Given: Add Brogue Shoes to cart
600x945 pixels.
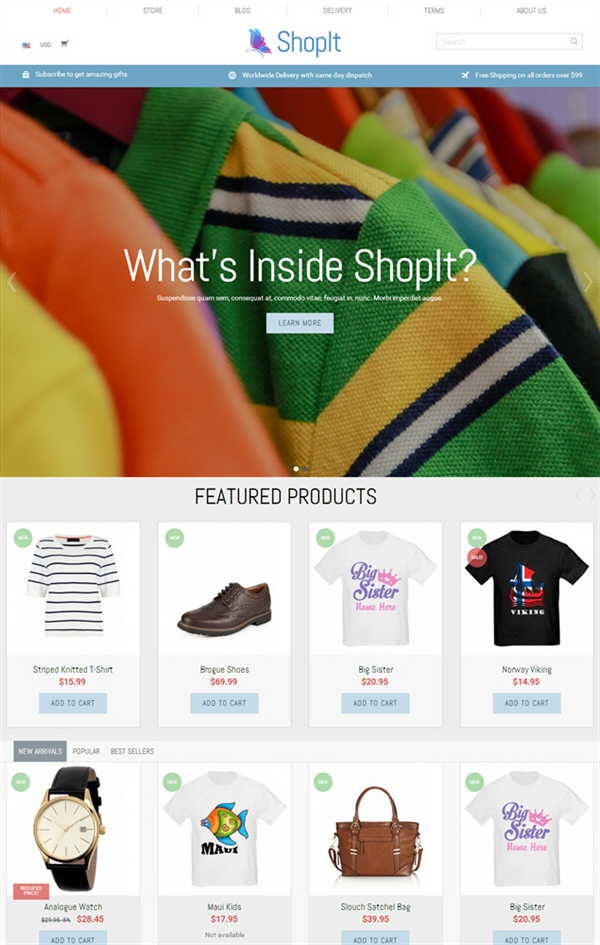Looking at the screenshot, I should (x=224, y=703).
